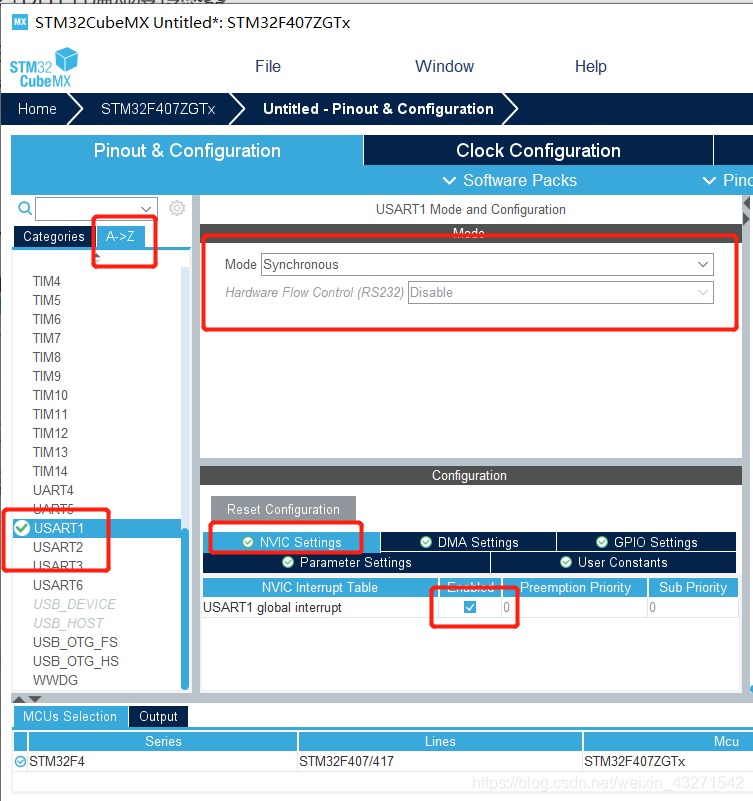The image size is (753, 801).
Task: Select the A->Z tab
Action: (x=121, y=237)
